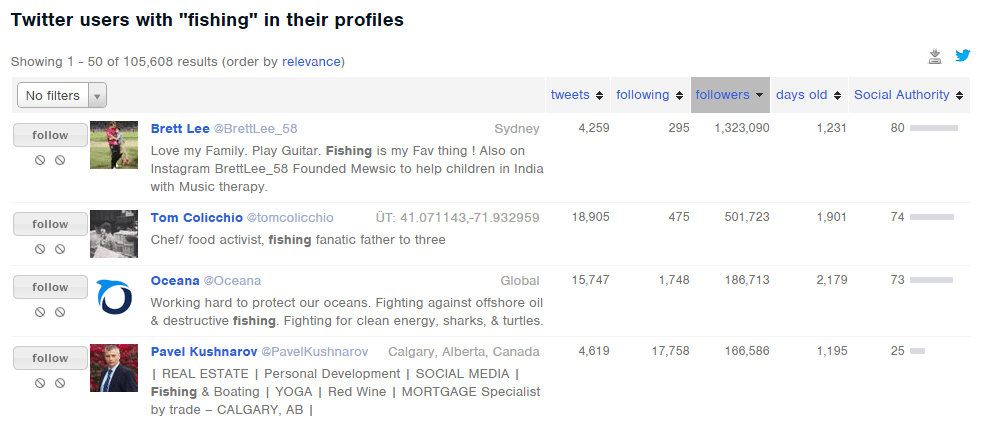Open the No filters dropdown
Viewport: 994px width, 424px height.
click(x=61, y=95)
